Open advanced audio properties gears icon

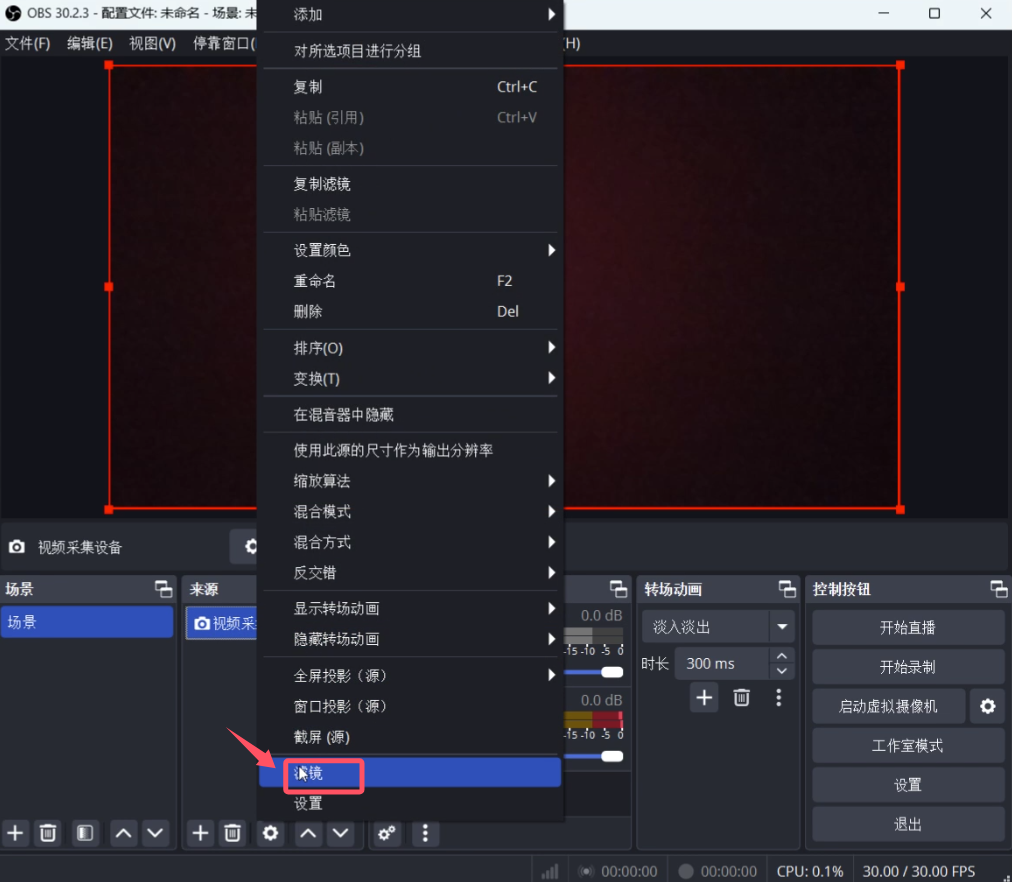click(387, 832)
